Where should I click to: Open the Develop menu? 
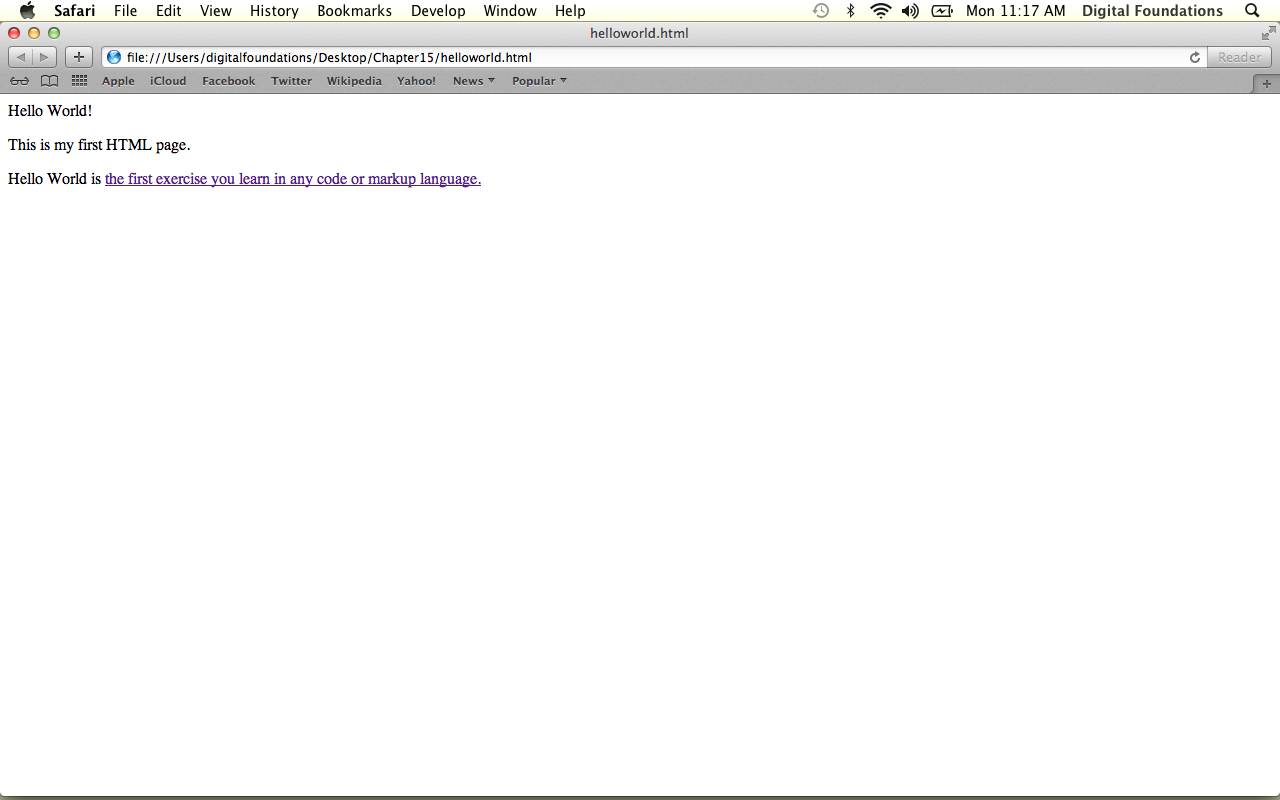438,11
